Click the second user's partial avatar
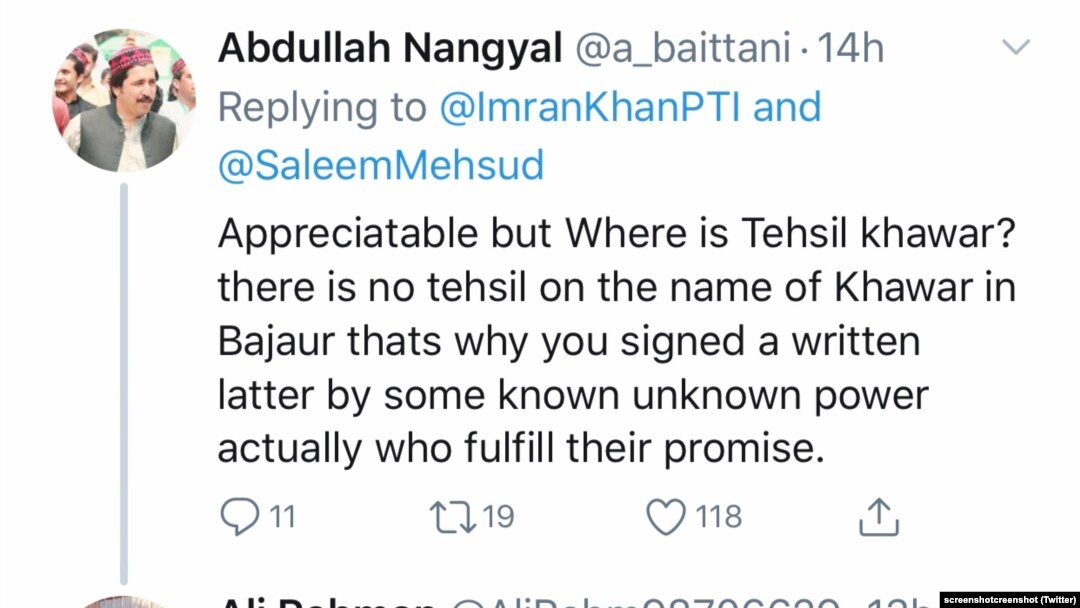The width and height of the screenshot is (1080, 608). 124,602
